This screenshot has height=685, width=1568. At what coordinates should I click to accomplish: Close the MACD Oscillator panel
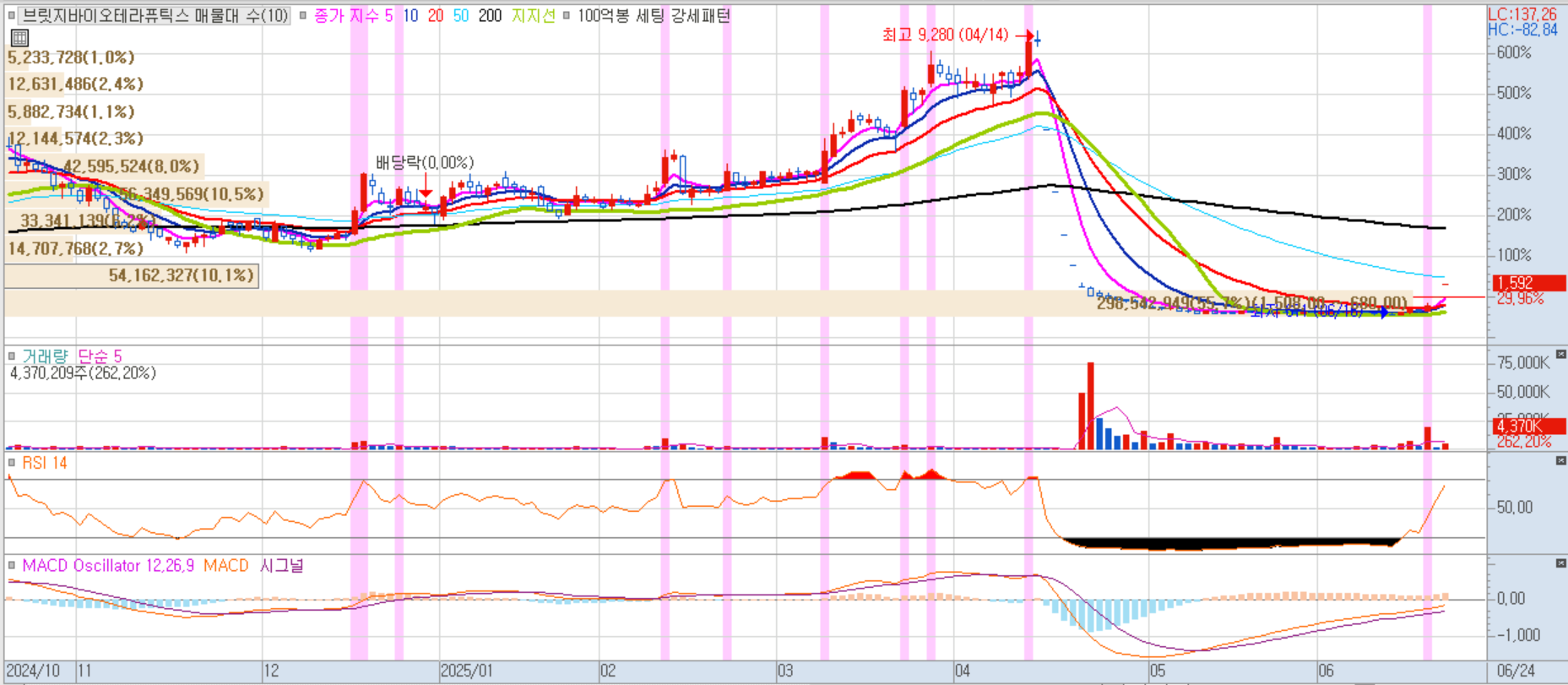click(1560, 563)
